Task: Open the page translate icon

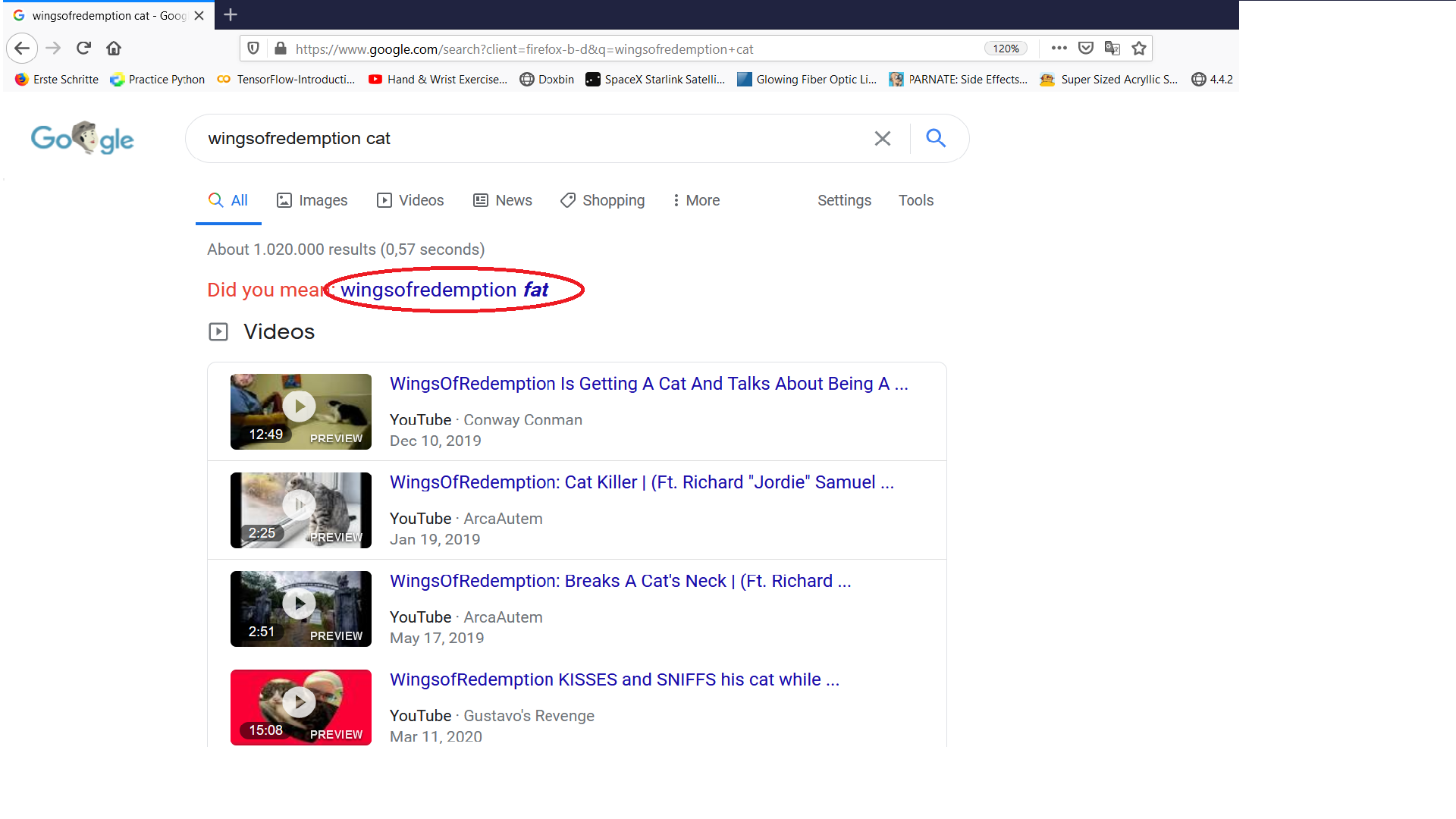Action: tap(1112, 48)
